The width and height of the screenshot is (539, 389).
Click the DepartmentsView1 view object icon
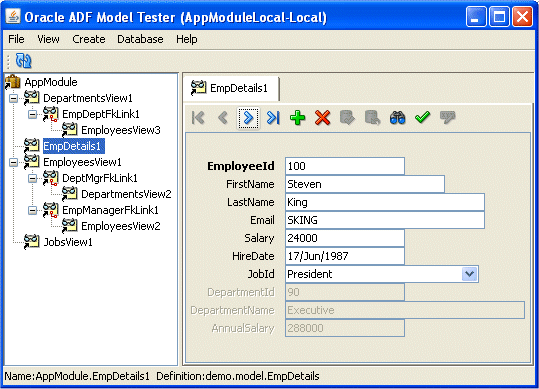click(31, 98)
